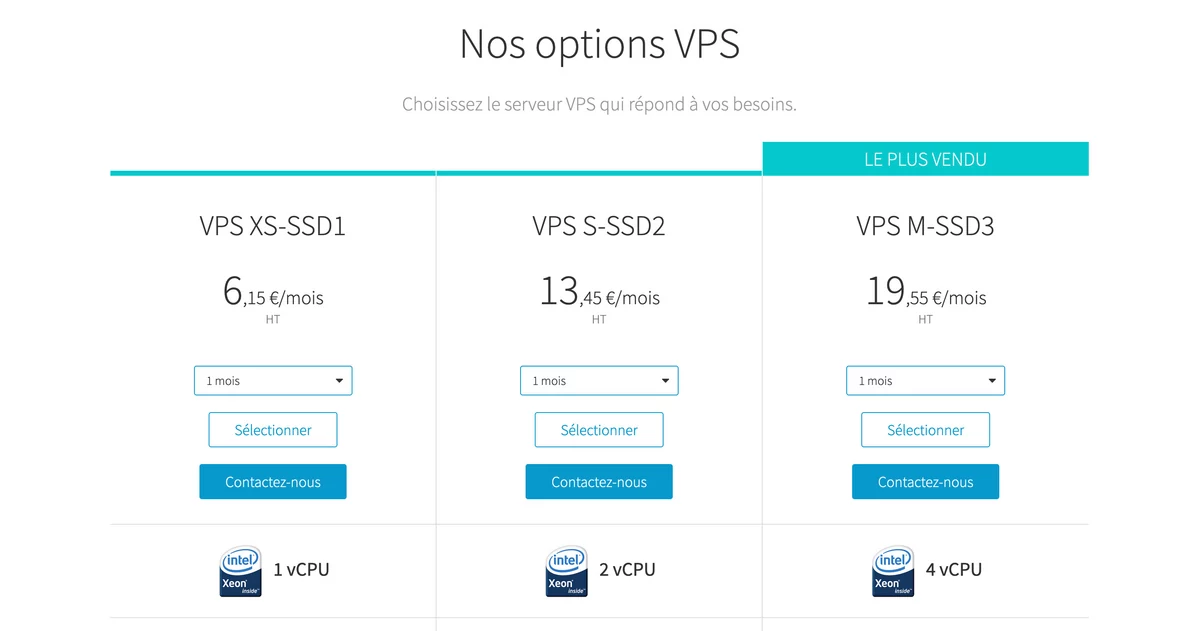Viewport: 1200px width, 631px height.
Task: Click Intel Xeon icon beside 1 vCPU
Action: coord(240,571)
